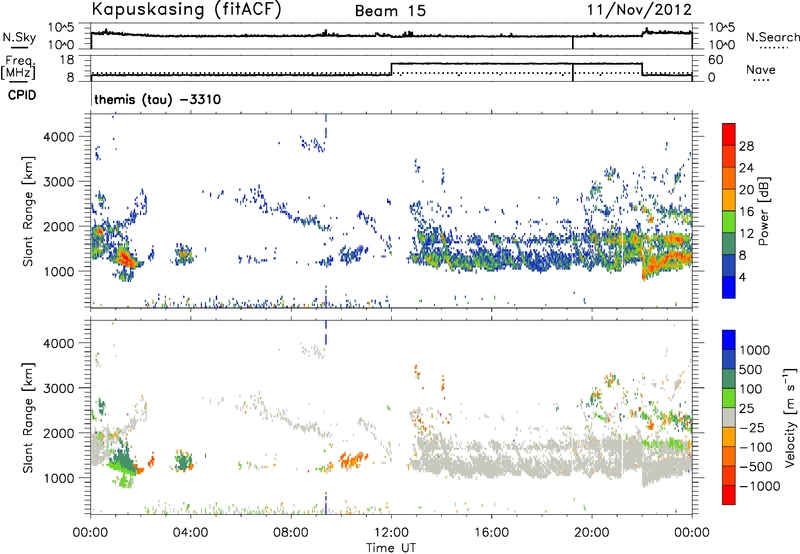Click the 'Power [dB]' colorbar label

point(763,211)
